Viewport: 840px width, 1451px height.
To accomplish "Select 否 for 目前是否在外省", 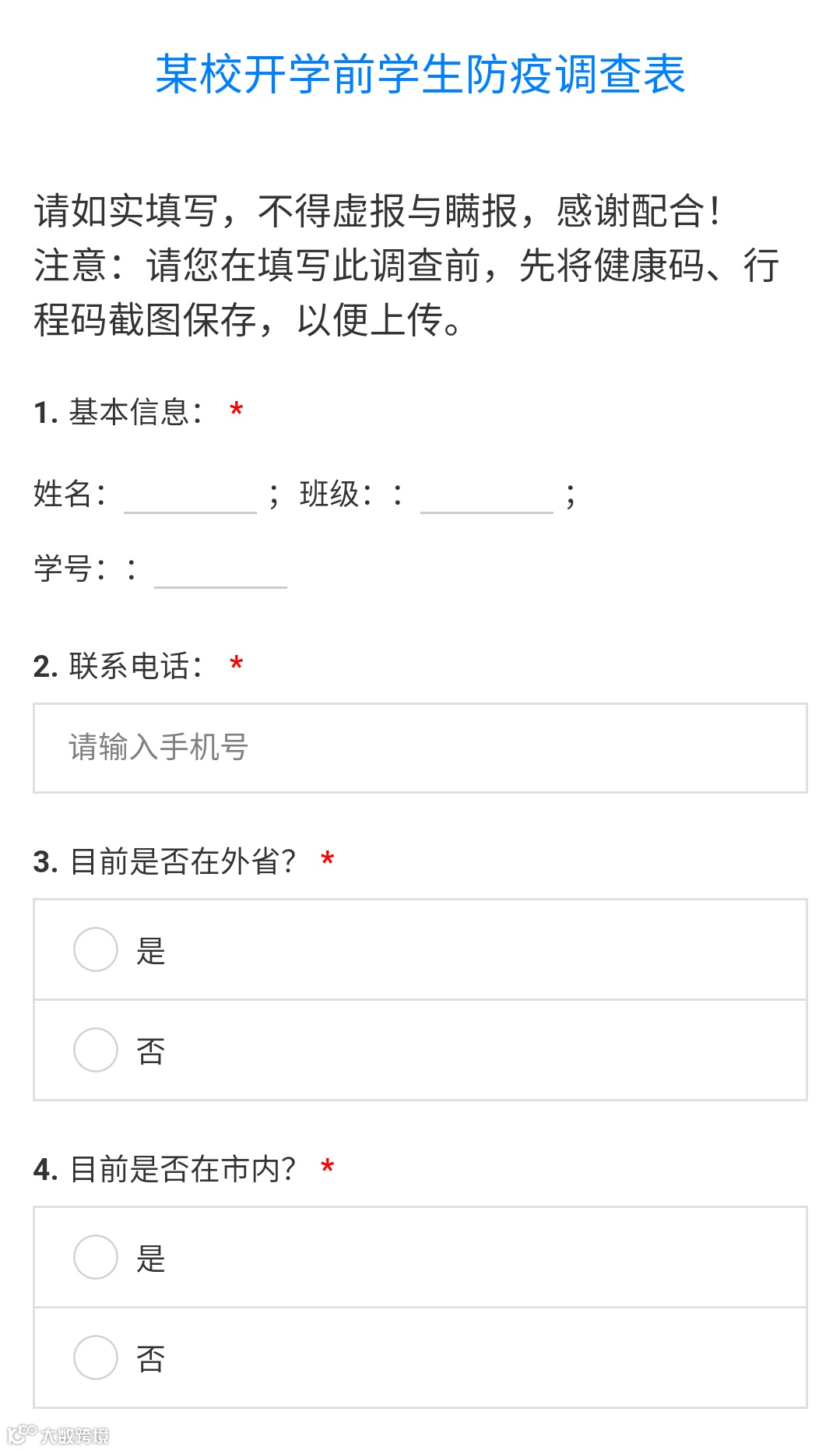I will click(x=96, y=1050).
